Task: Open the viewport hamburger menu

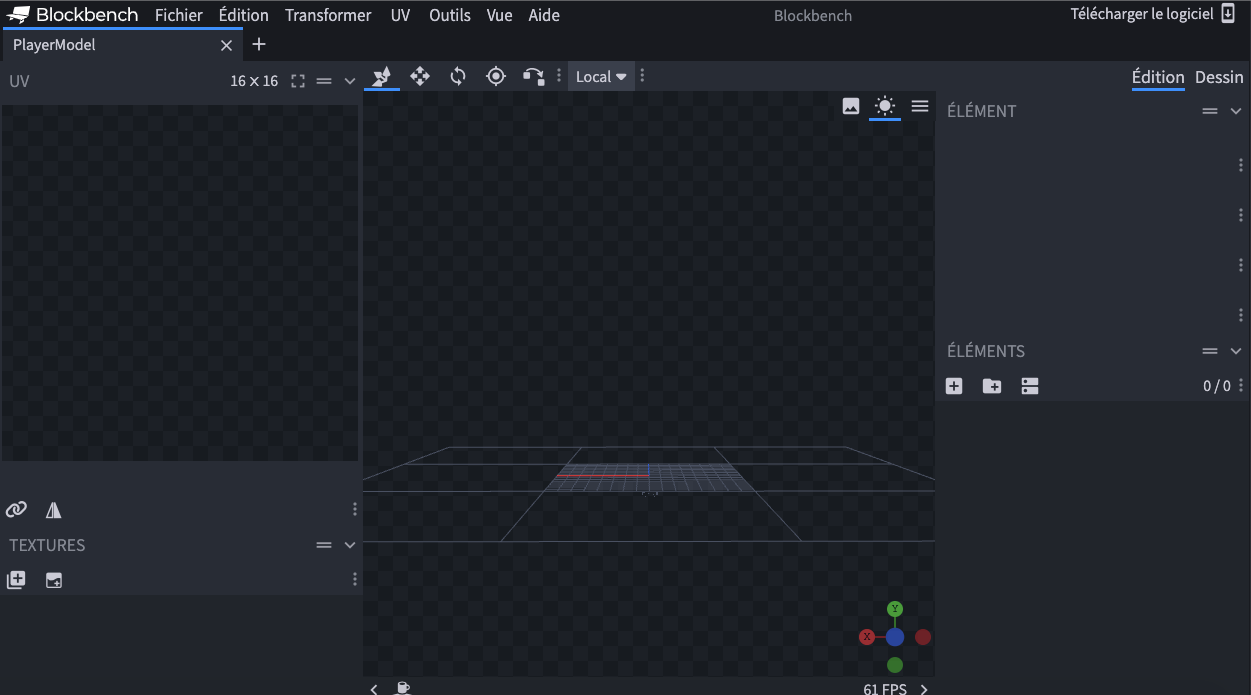Action: pyautogui.click(x=920, y=106)
